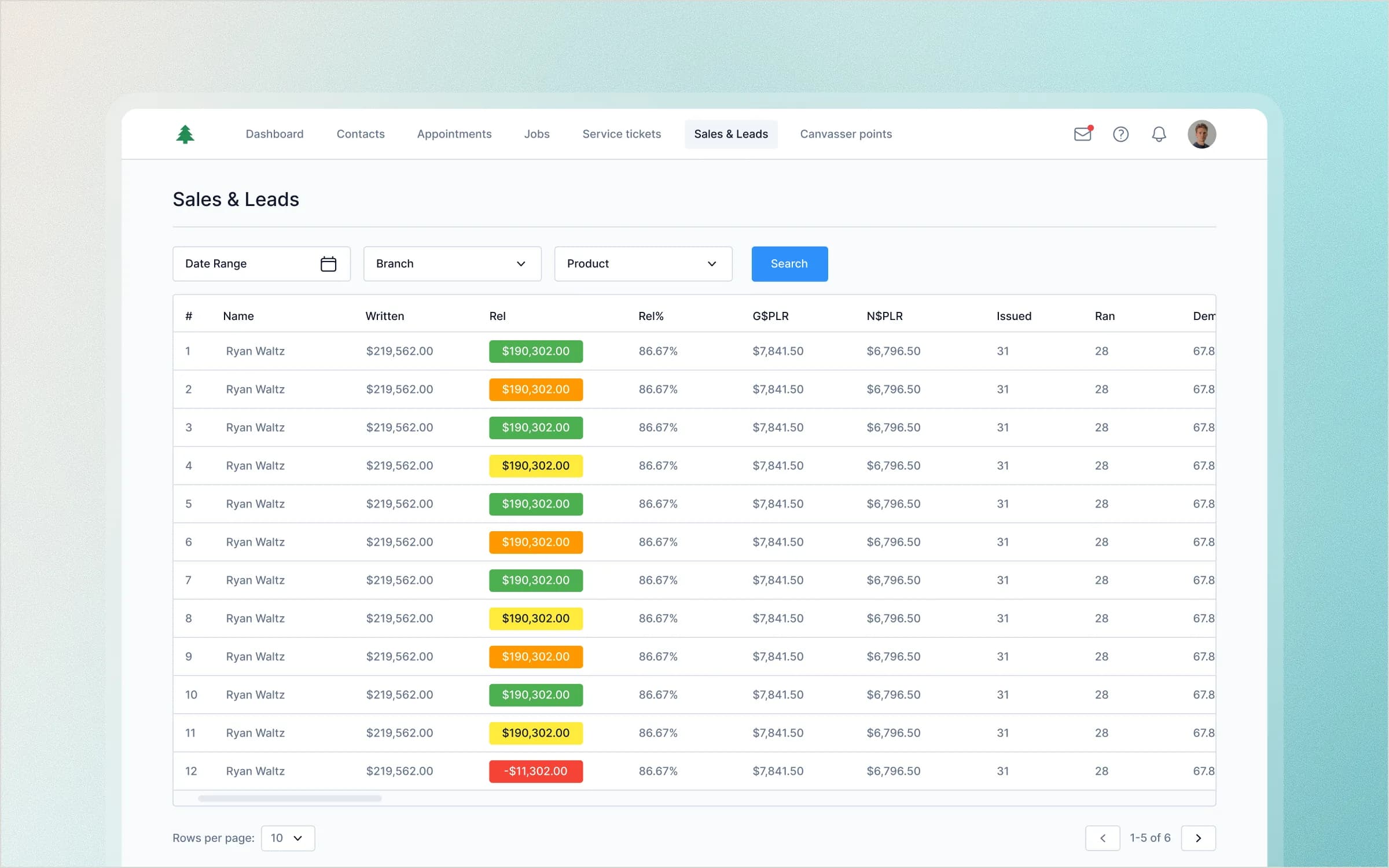Click green Rel badge in row 1
This screenshot has height=868, width=1389.
536,351
